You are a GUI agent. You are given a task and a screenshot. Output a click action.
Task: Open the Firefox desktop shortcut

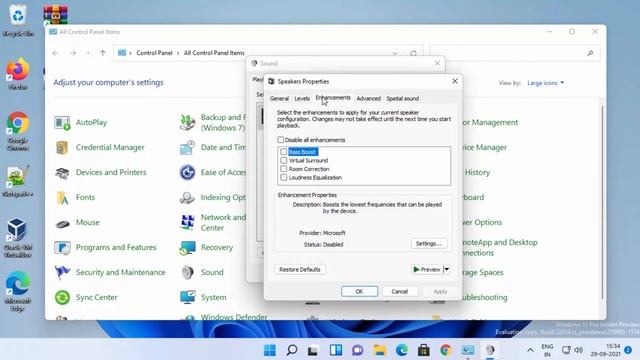coord(18,73)
